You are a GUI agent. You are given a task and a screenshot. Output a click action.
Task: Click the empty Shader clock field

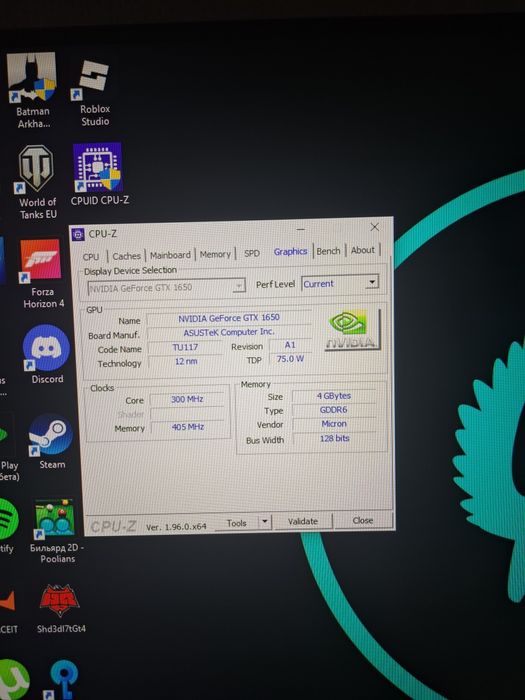[x=187, y=413]
